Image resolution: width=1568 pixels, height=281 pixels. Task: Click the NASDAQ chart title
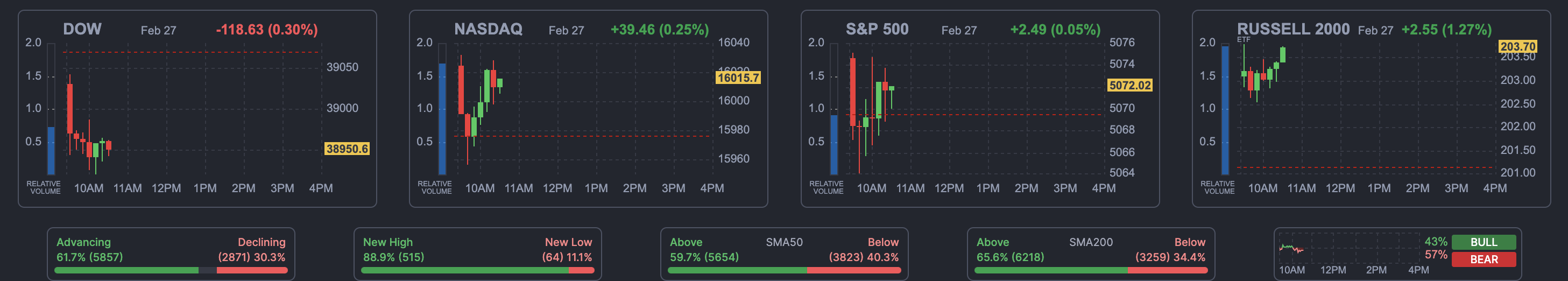pyautogui.click(x=488, y=29)
